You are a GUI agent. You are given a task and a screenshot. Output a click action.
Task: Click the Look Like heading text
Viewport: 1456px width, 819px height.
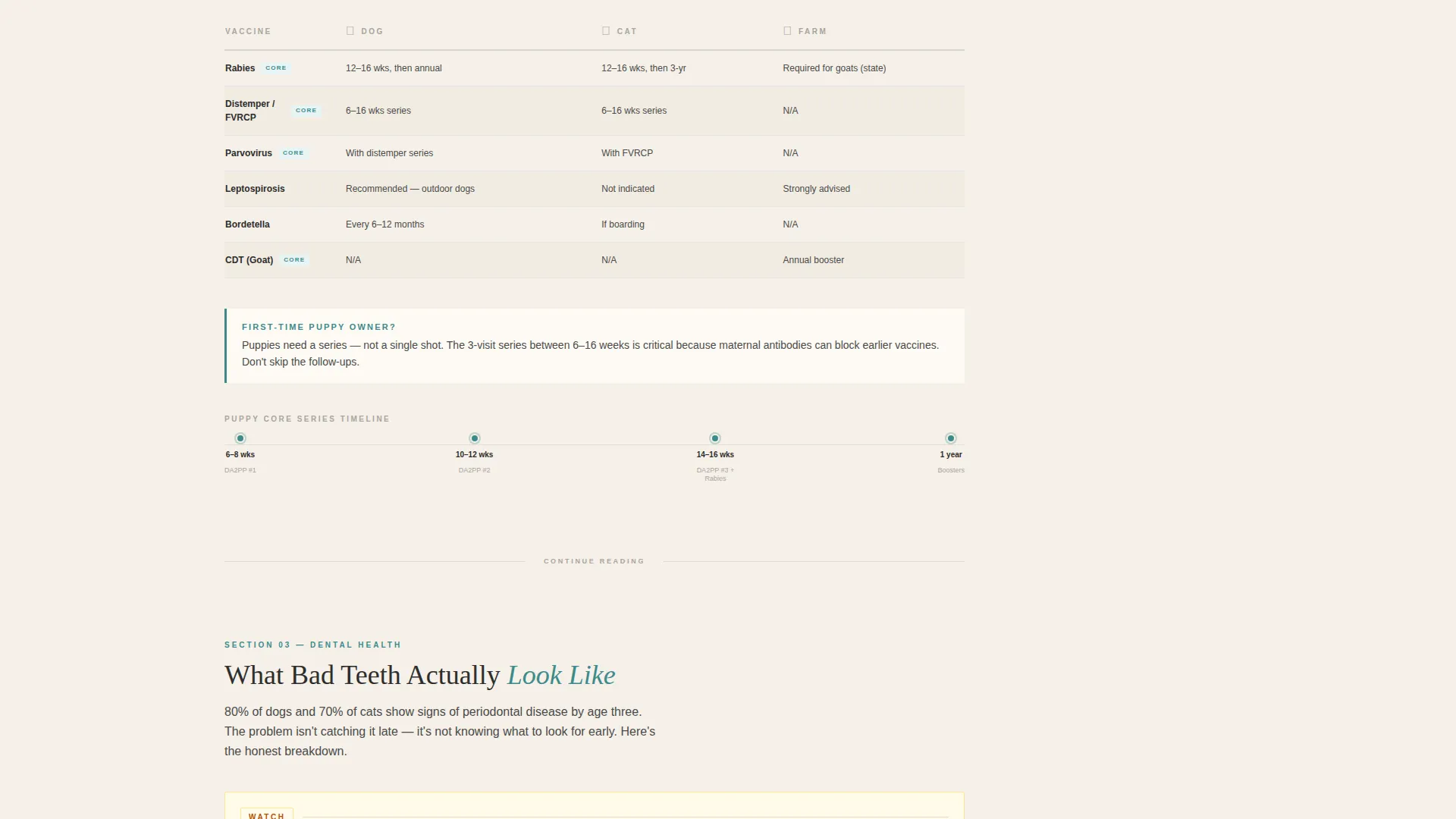click(x=561, y=675)
